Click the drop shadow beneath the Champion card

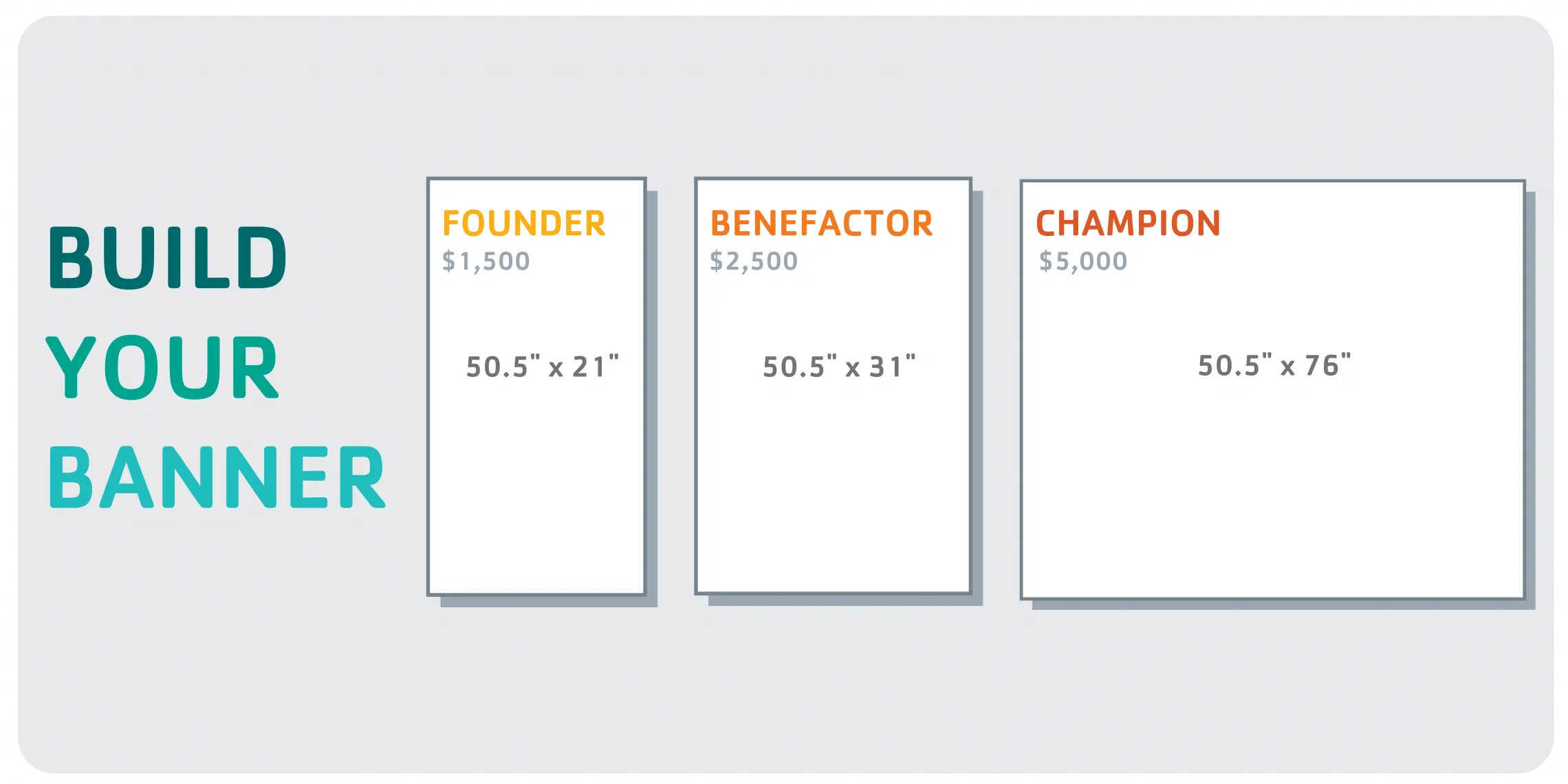pyautogui.click(x=1283, y=605)
